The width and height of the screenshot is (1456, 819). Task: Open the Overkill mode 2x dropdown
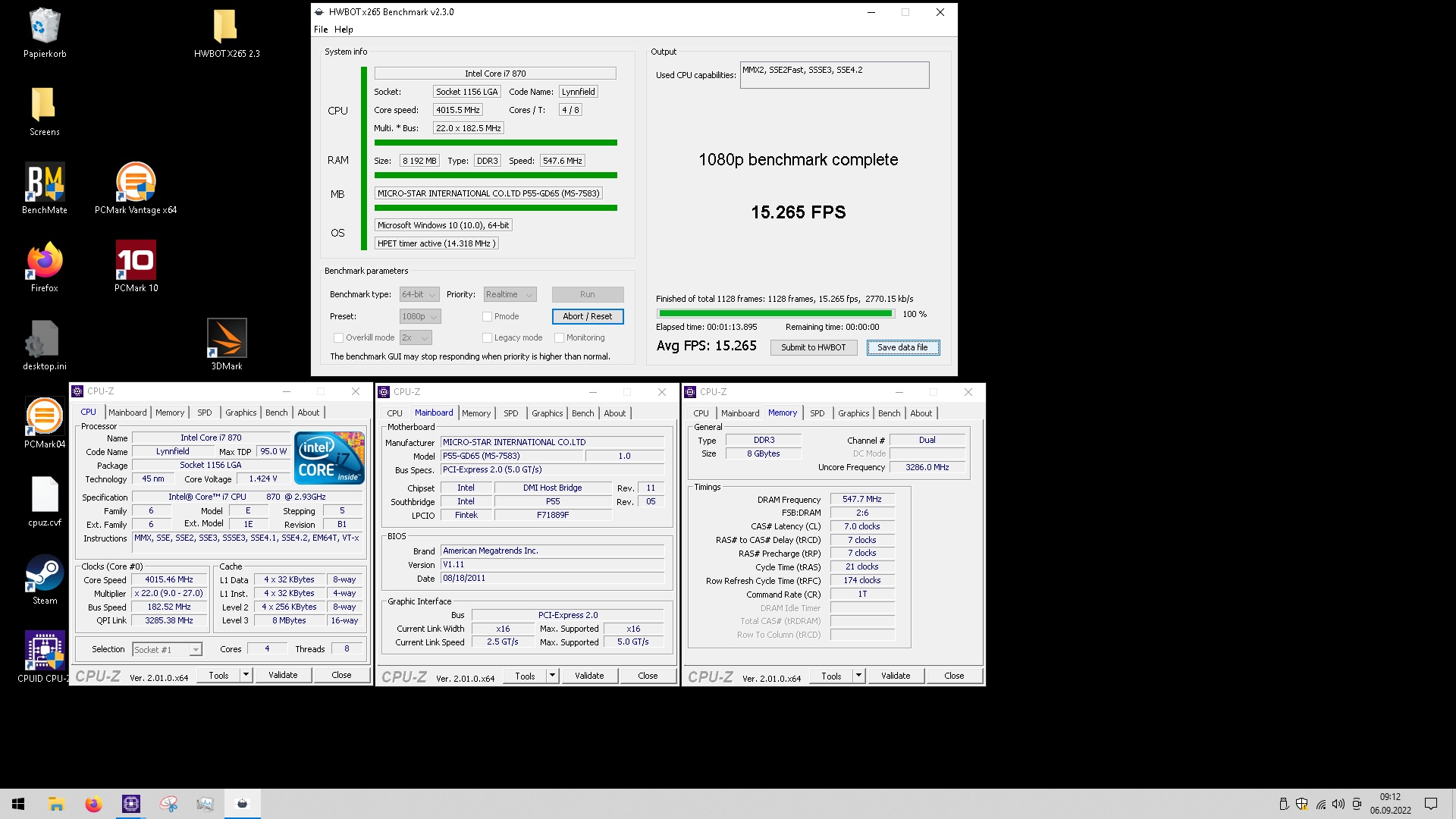click(x=416, y=337)
